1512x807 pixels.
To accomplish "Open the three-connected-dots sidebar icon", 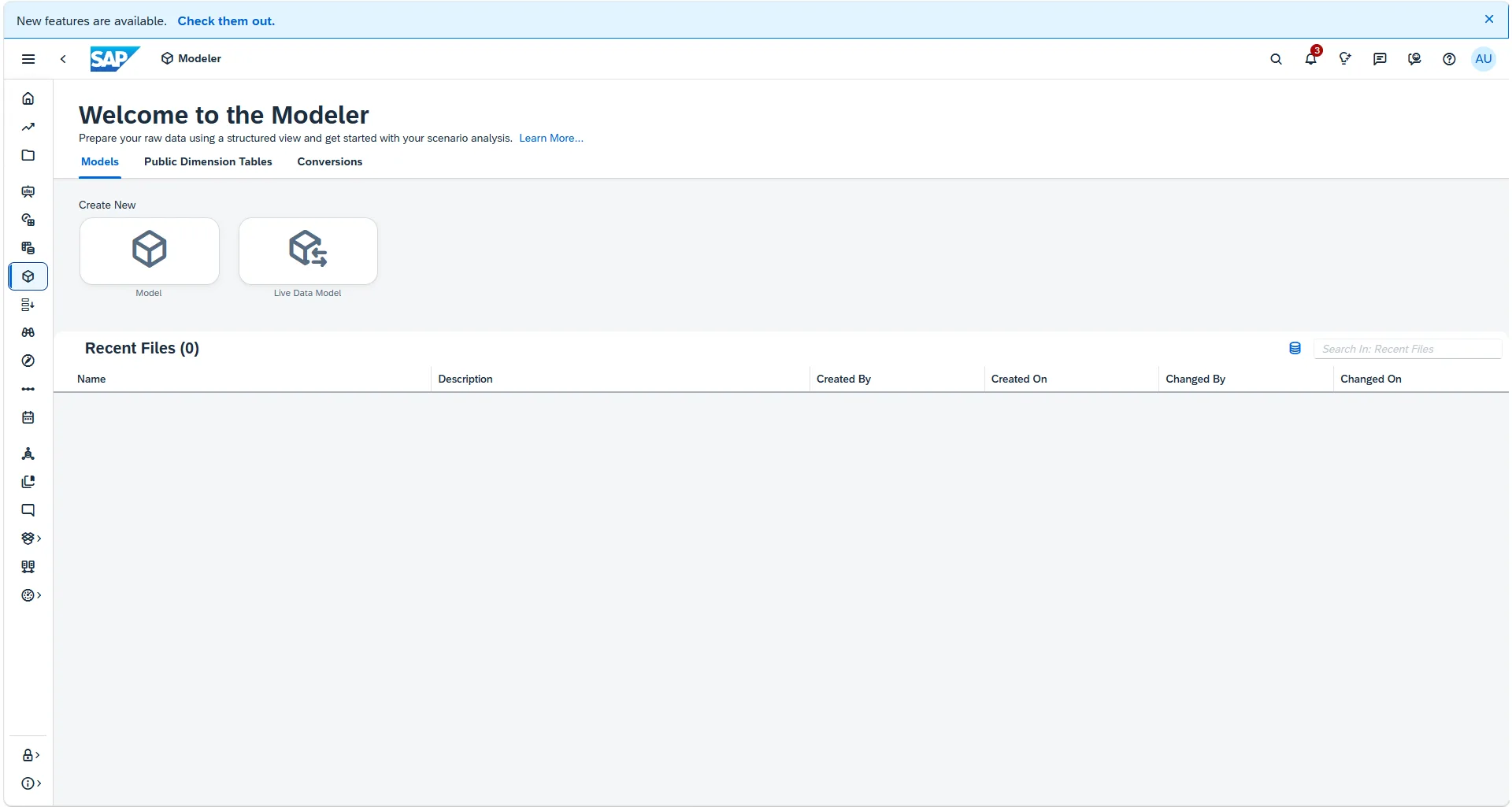I will tap(28, 389).
